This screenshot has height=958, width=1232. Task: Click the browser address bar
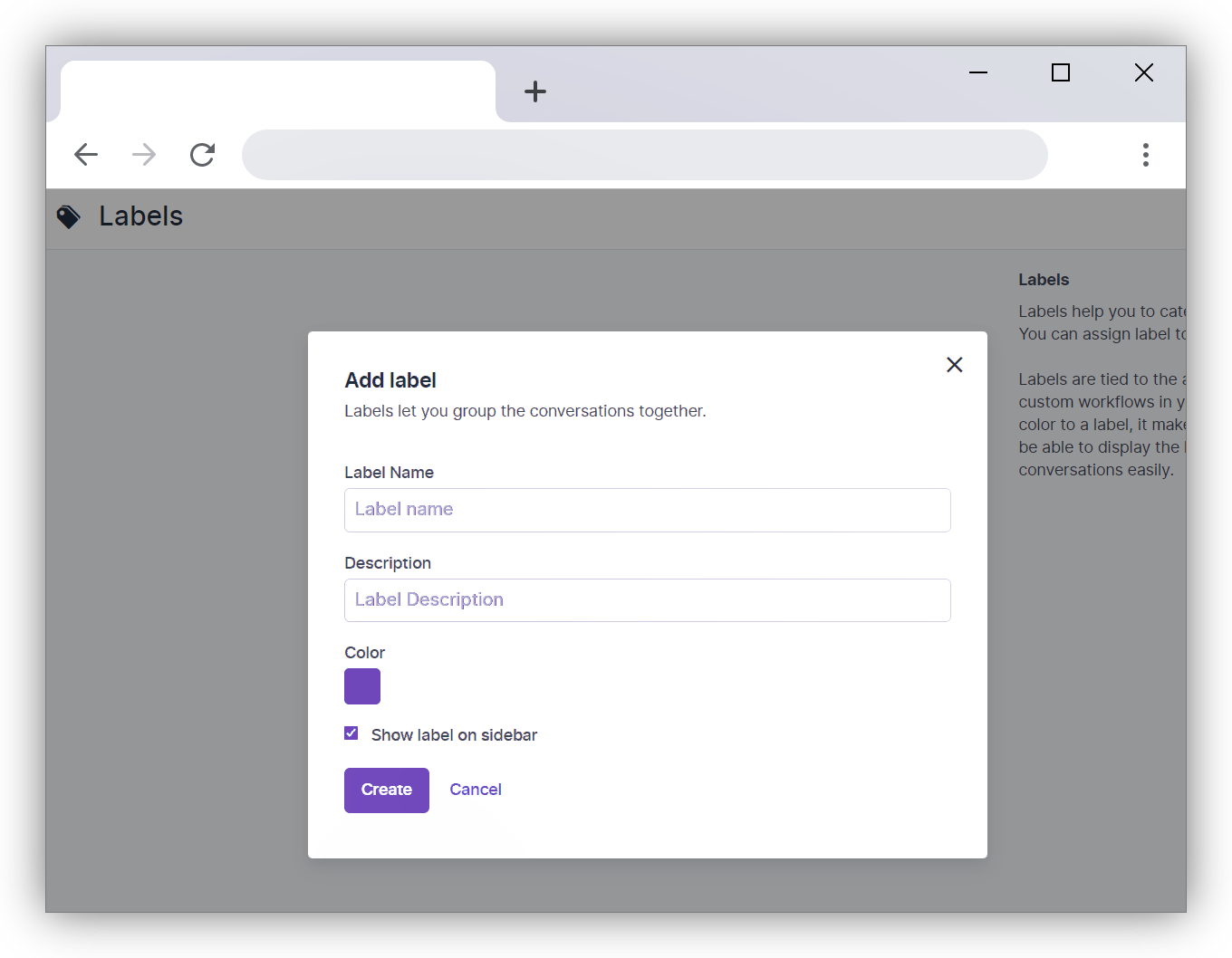point(644,155)
